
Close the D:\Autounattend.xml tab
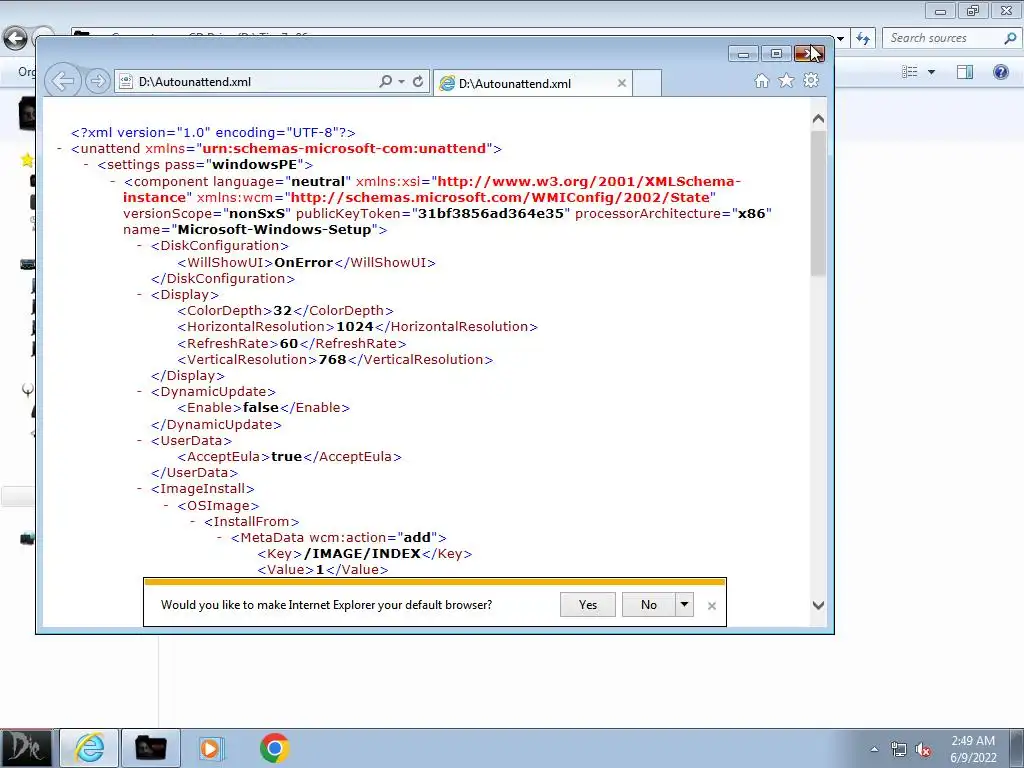622,83
